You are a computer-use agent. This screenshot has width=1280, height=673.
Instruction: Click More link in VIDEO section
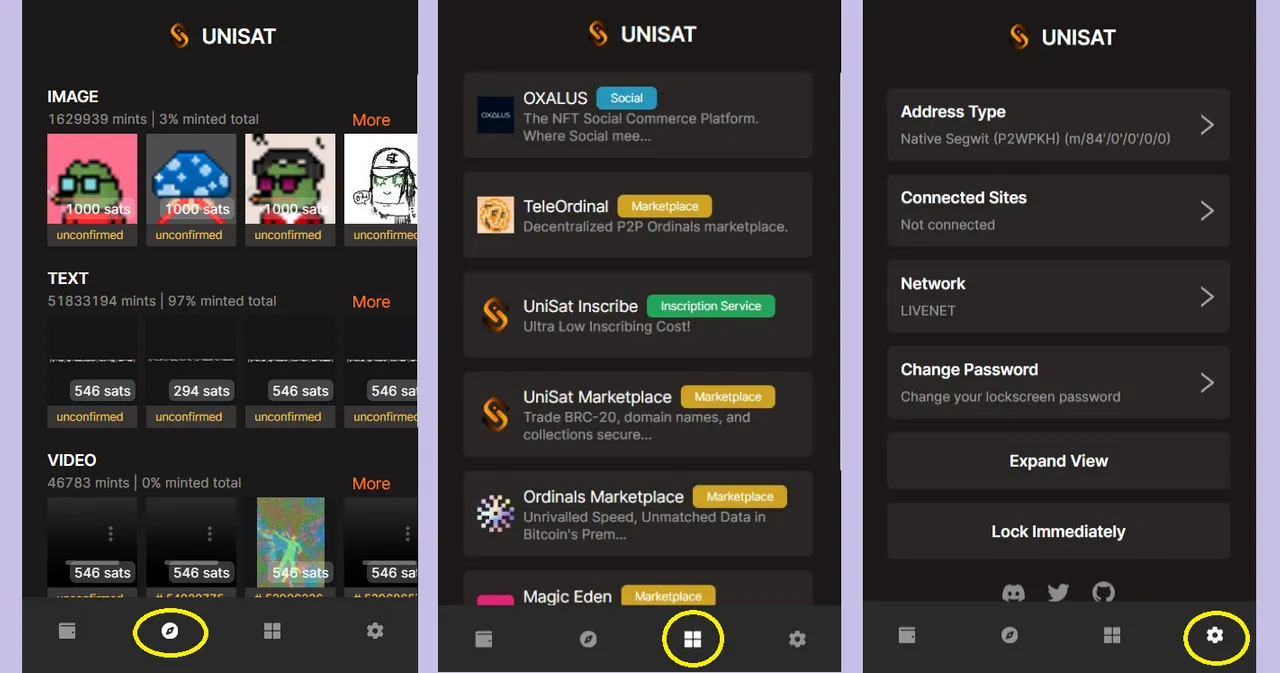pos(371,484)
